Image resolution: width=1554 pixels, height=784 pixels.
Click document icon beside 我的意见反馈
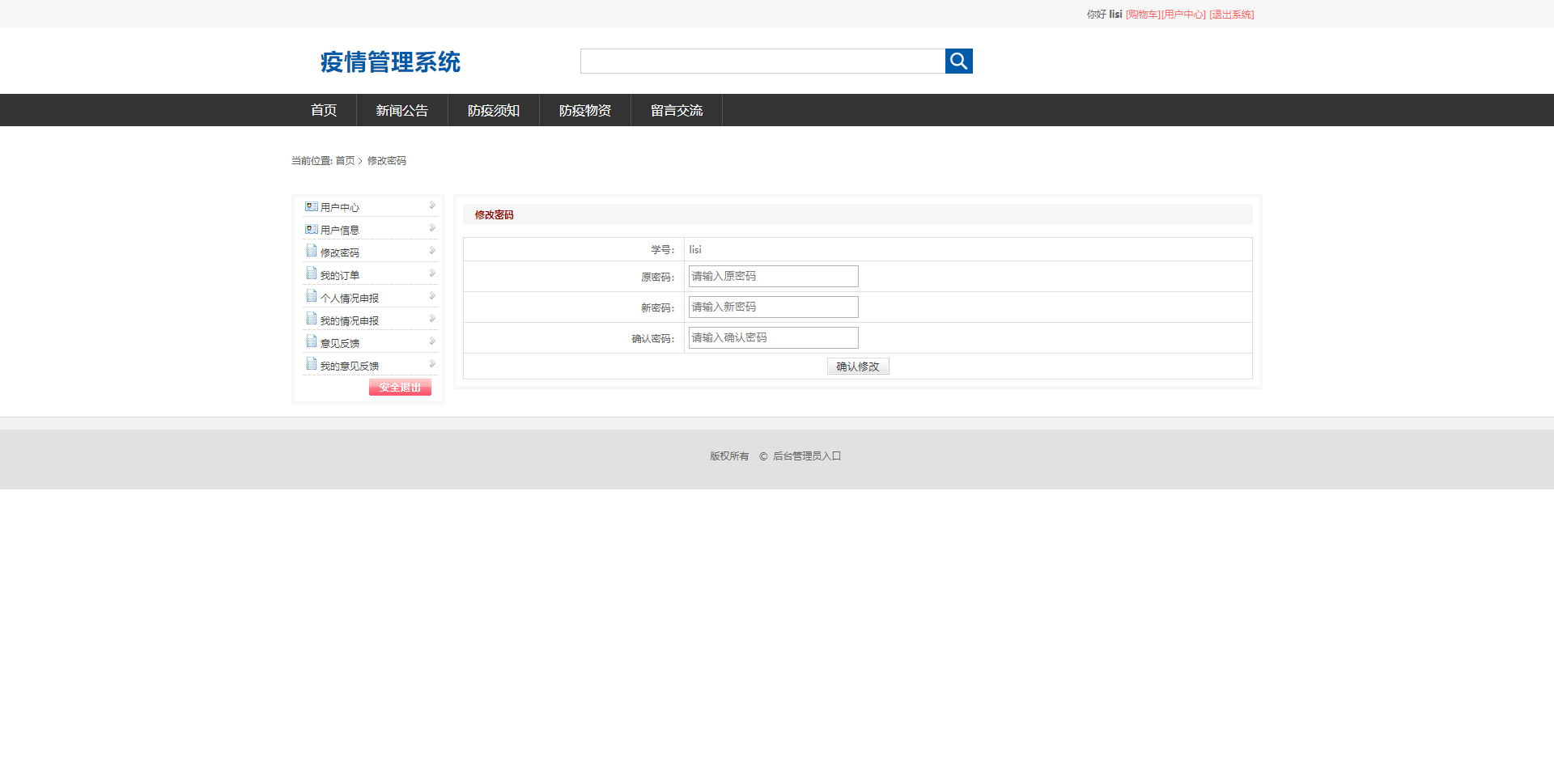pyautogui.click(x=312, y=364)
